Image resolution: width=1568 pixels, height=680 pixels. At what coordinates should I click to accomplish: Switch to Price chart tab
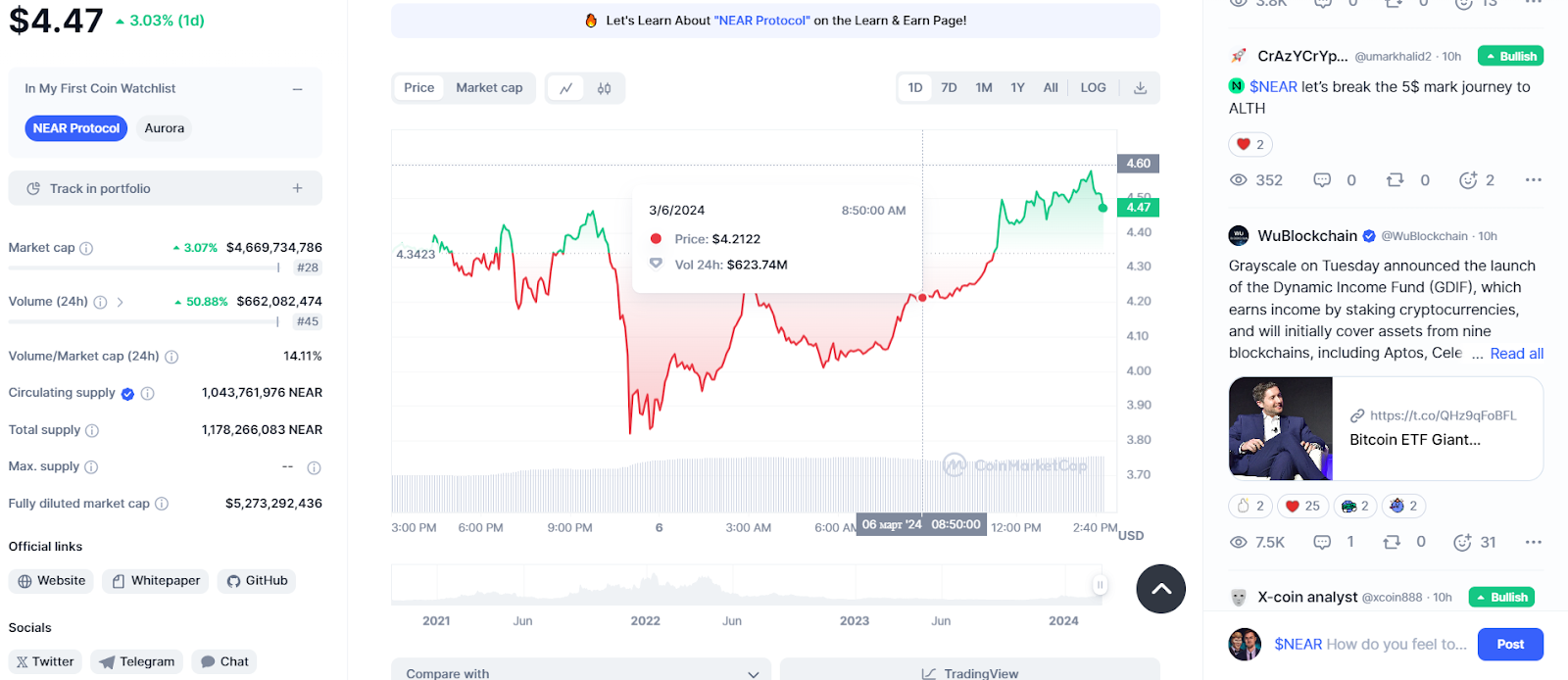(x=418, y=88)
